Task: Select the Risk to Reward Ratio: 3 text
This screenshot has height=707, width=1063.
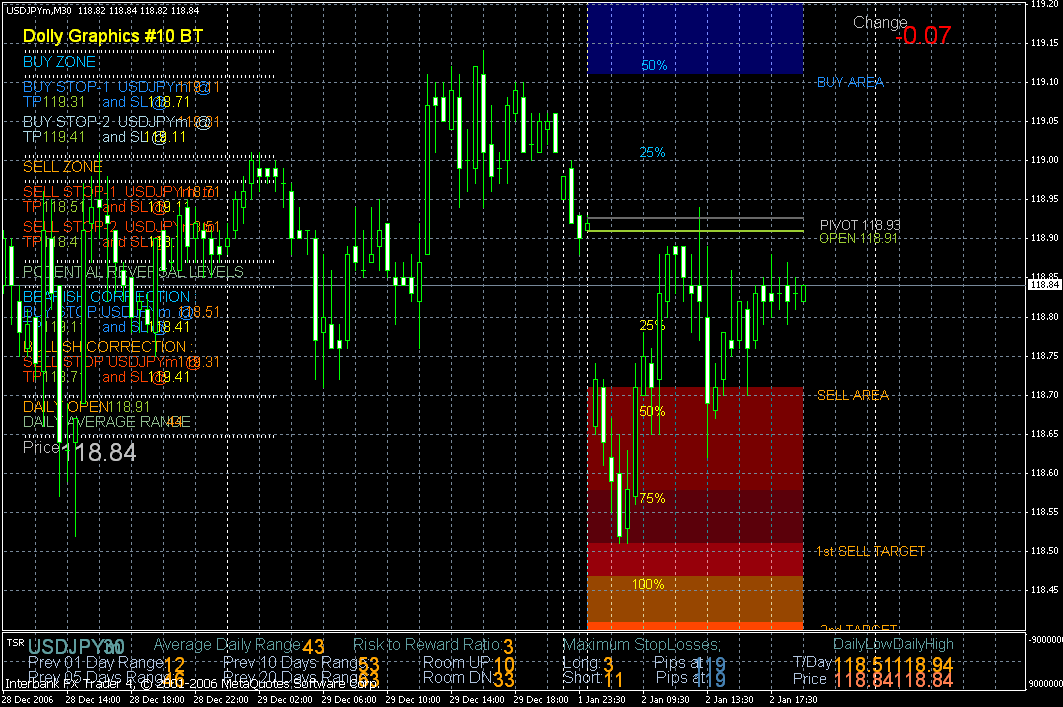Action: 433,645
